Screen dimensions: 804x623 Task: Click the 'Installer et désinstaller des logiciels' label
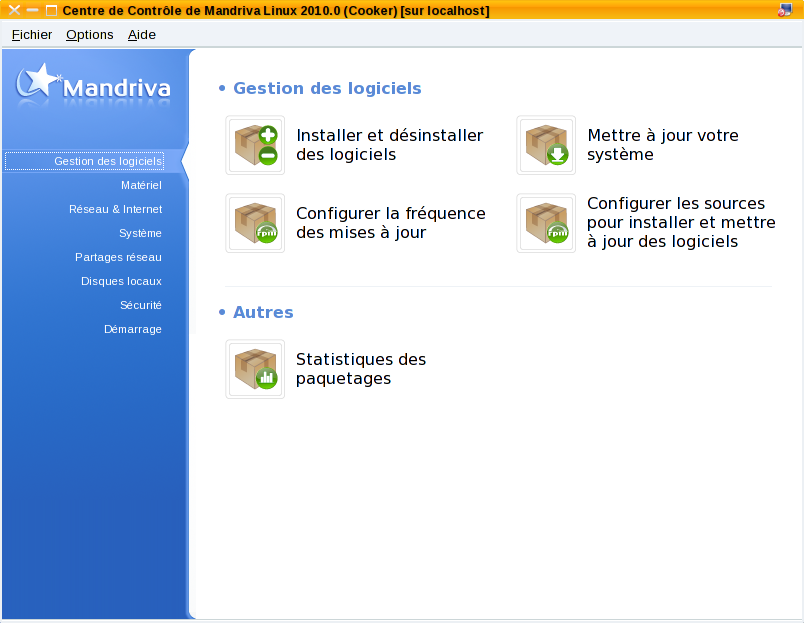[x=390, y=145]
